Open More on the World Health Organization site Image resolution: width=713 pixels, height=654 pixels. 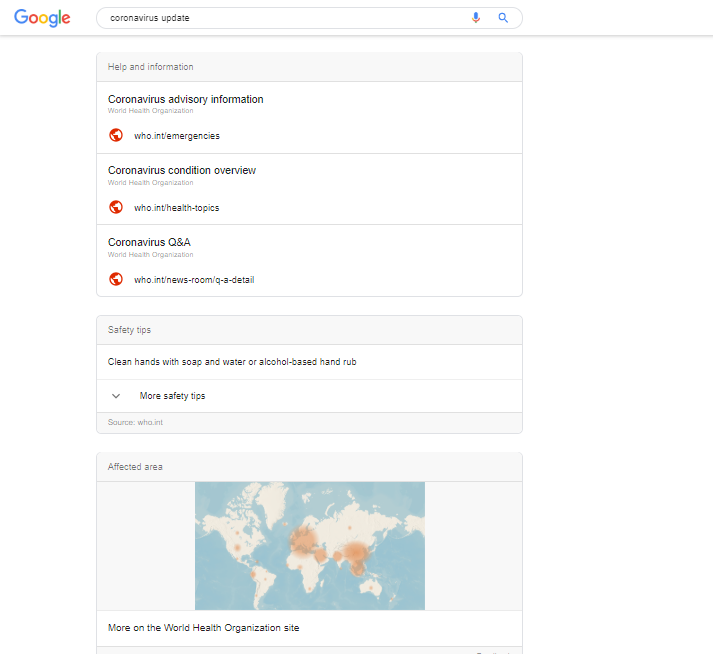coord(203,628)
